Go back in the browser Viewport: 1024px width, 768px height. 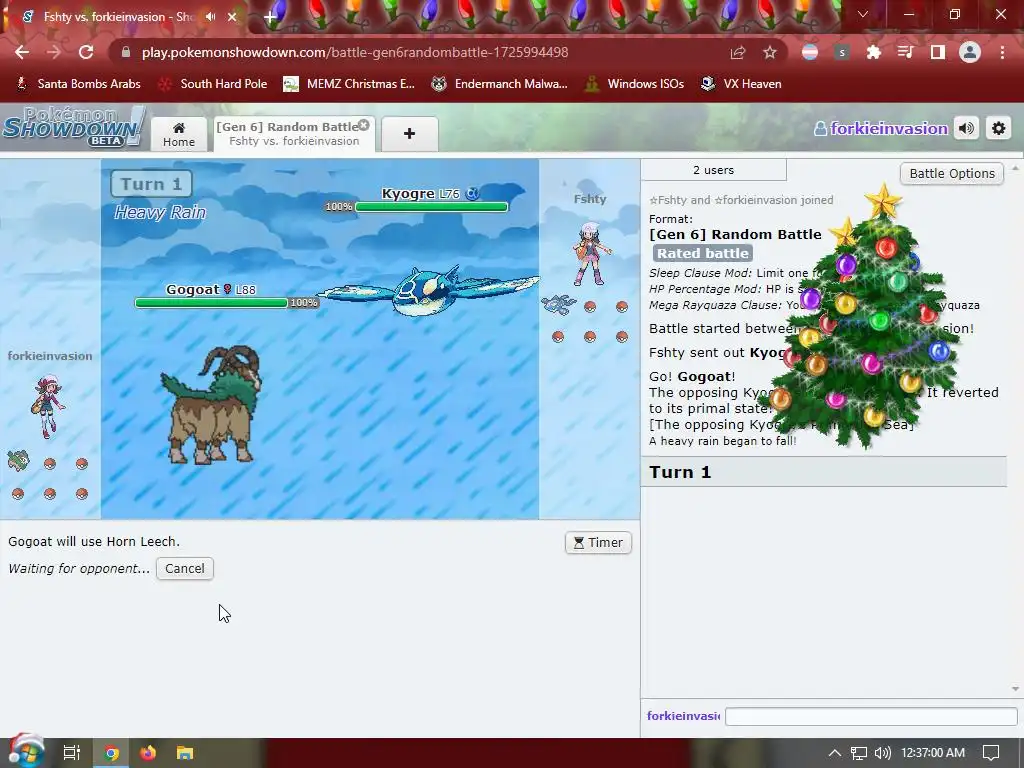22,52
